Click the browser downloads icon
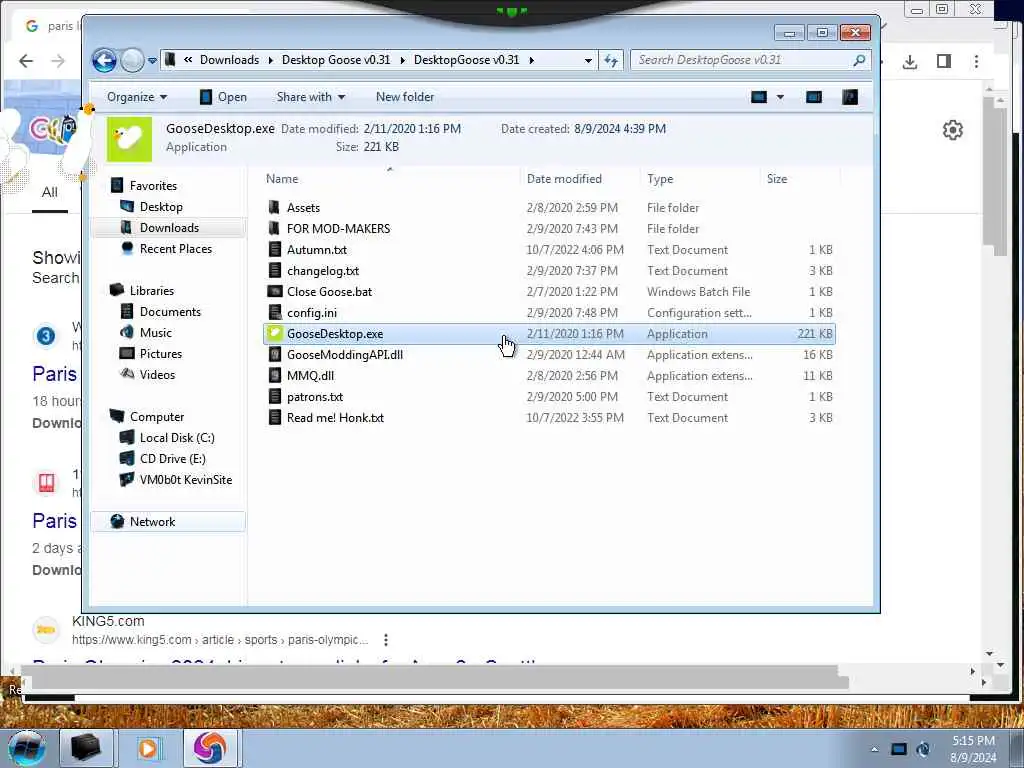The image size is (1024, 768). 910,61
